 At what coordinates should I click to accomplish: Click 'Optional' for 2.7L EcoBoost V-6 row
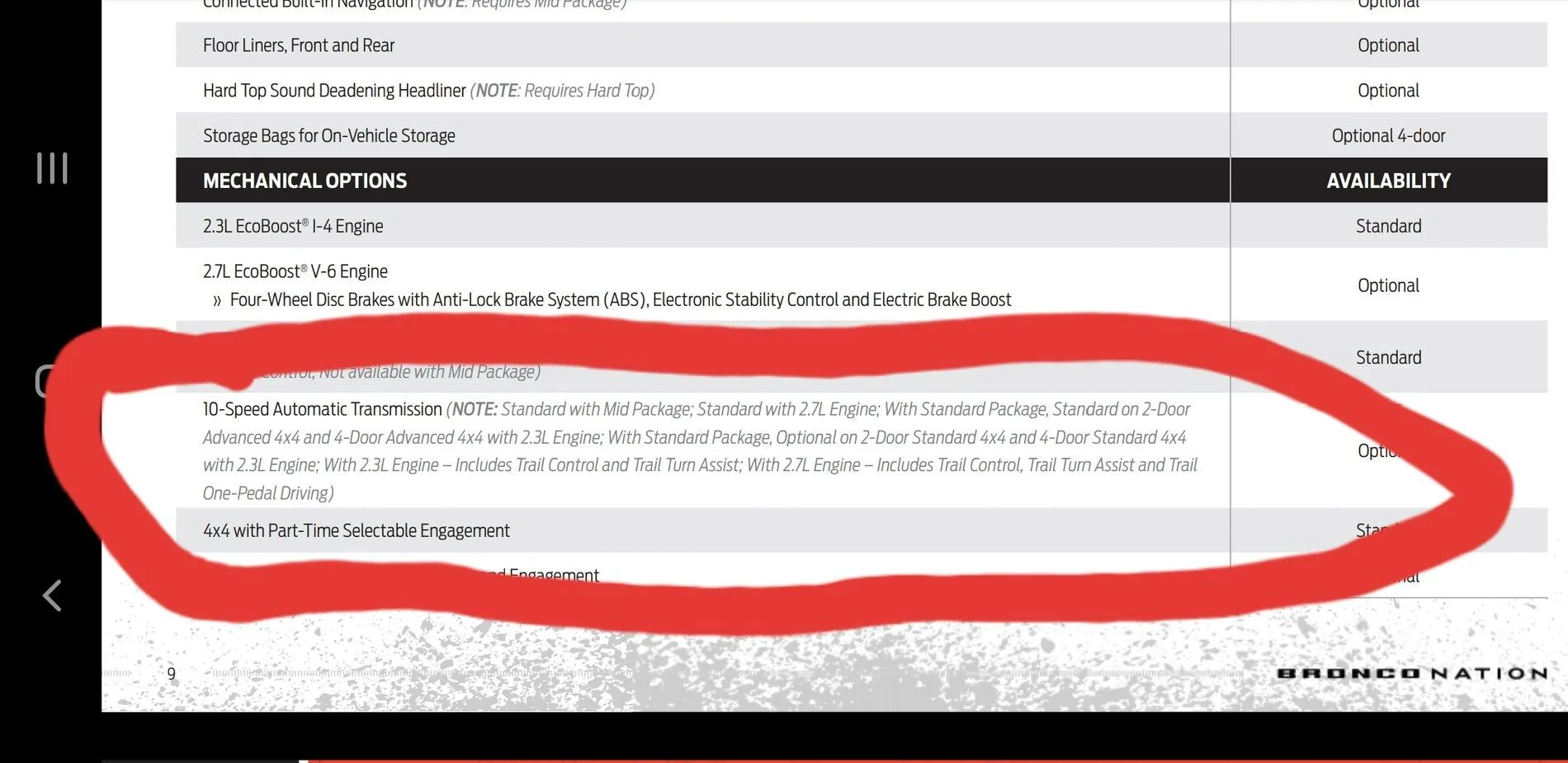click(x=1388, y=285)
